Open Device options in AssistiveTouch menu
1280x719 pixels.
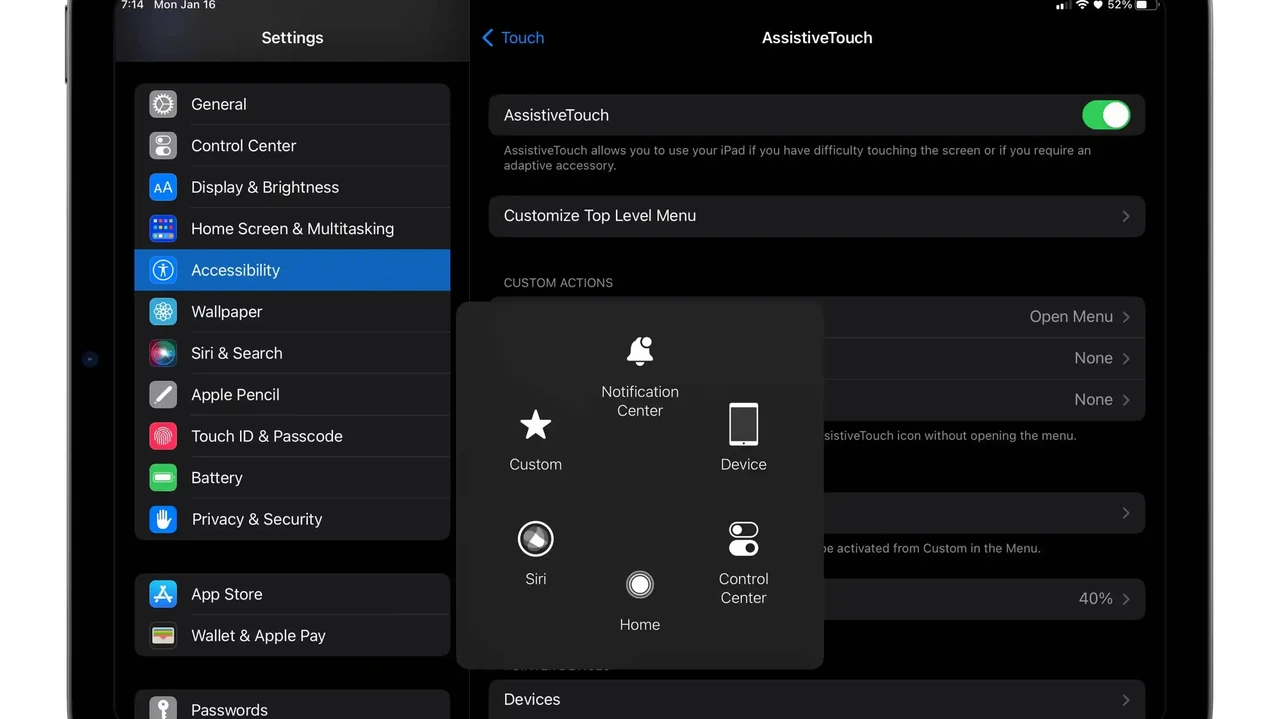[x=743, y=438]
